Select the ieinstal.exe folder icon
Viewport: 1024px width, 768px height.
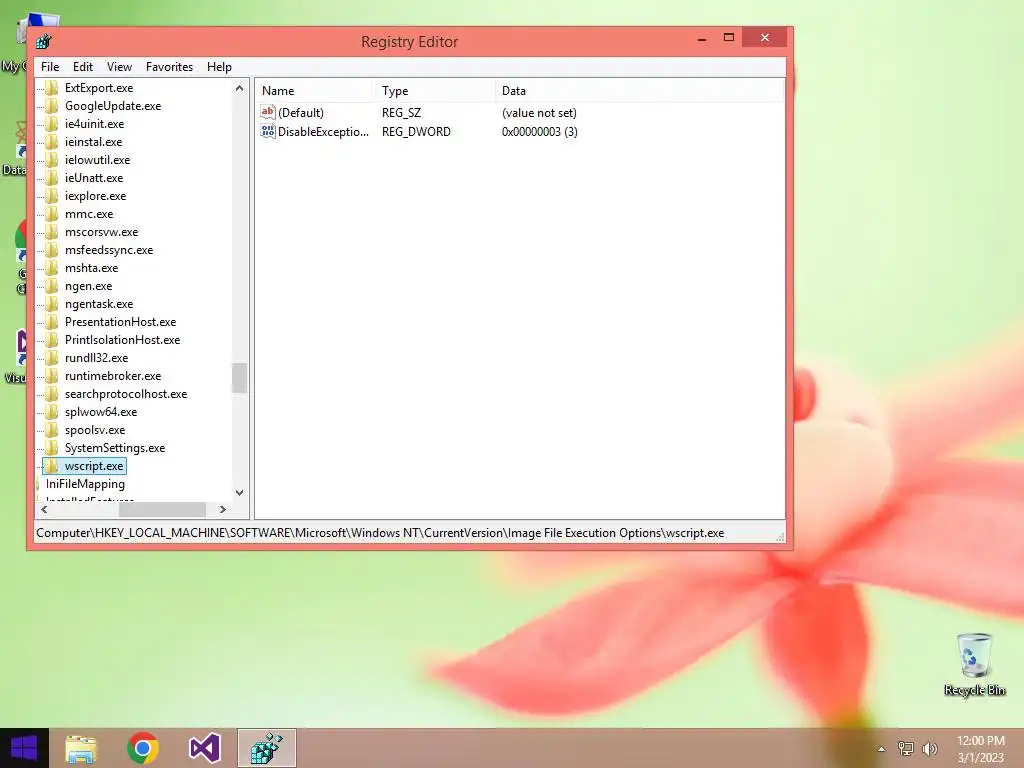tap(52, 142)
